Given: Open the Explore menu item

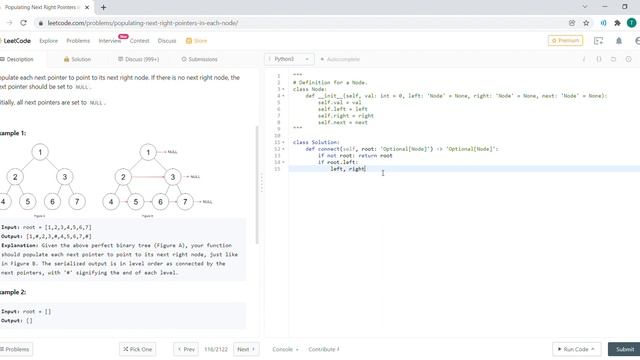Looking at the screenshot, I should [x=49, y=41].
